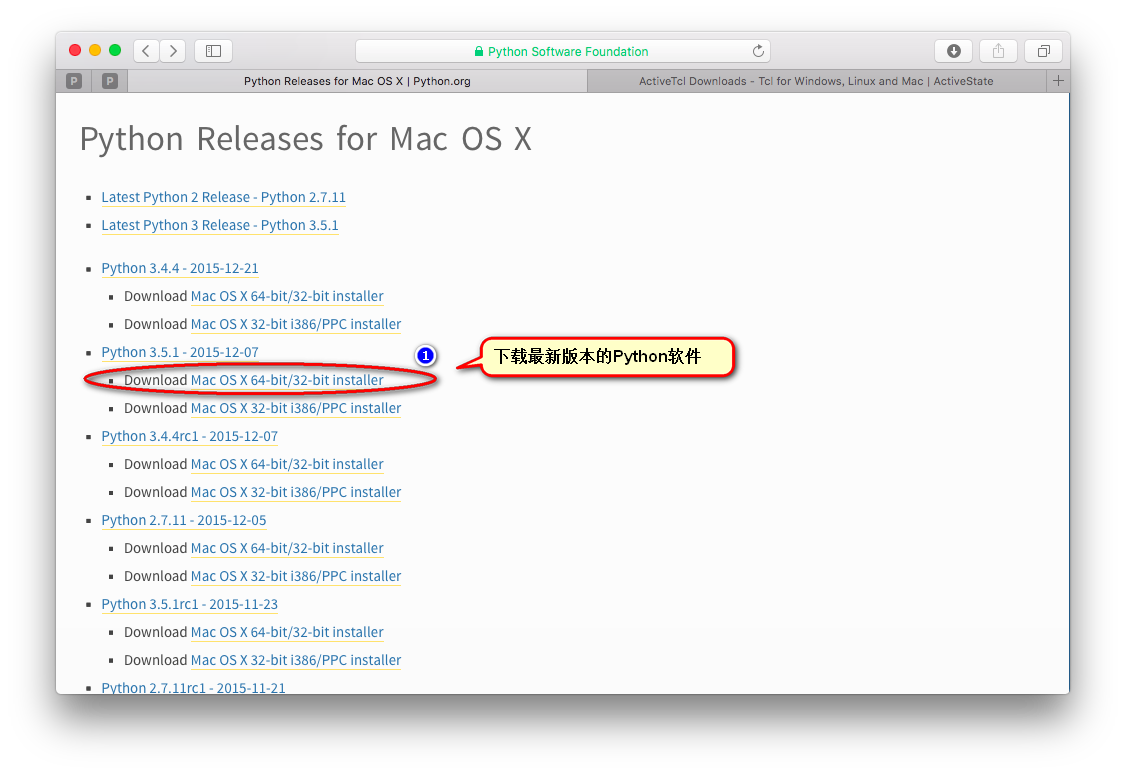Download 64-bit/32-bit installer for Python 3.5.1
Screen dimensions: 1126x774
pyautogui.click(x=287, y=381)
